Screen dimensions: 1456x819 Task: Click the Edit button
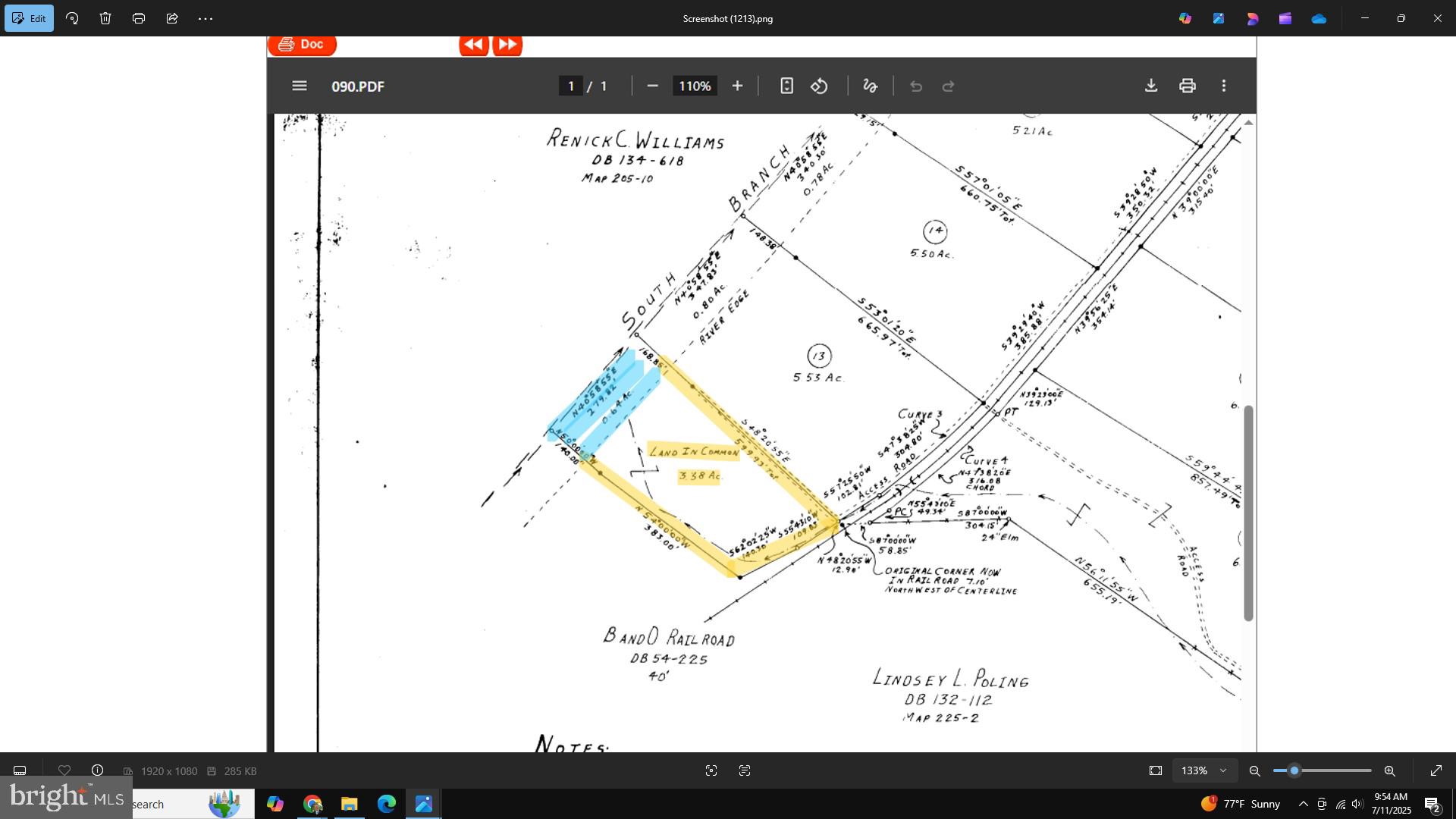[x=29, y=17]
